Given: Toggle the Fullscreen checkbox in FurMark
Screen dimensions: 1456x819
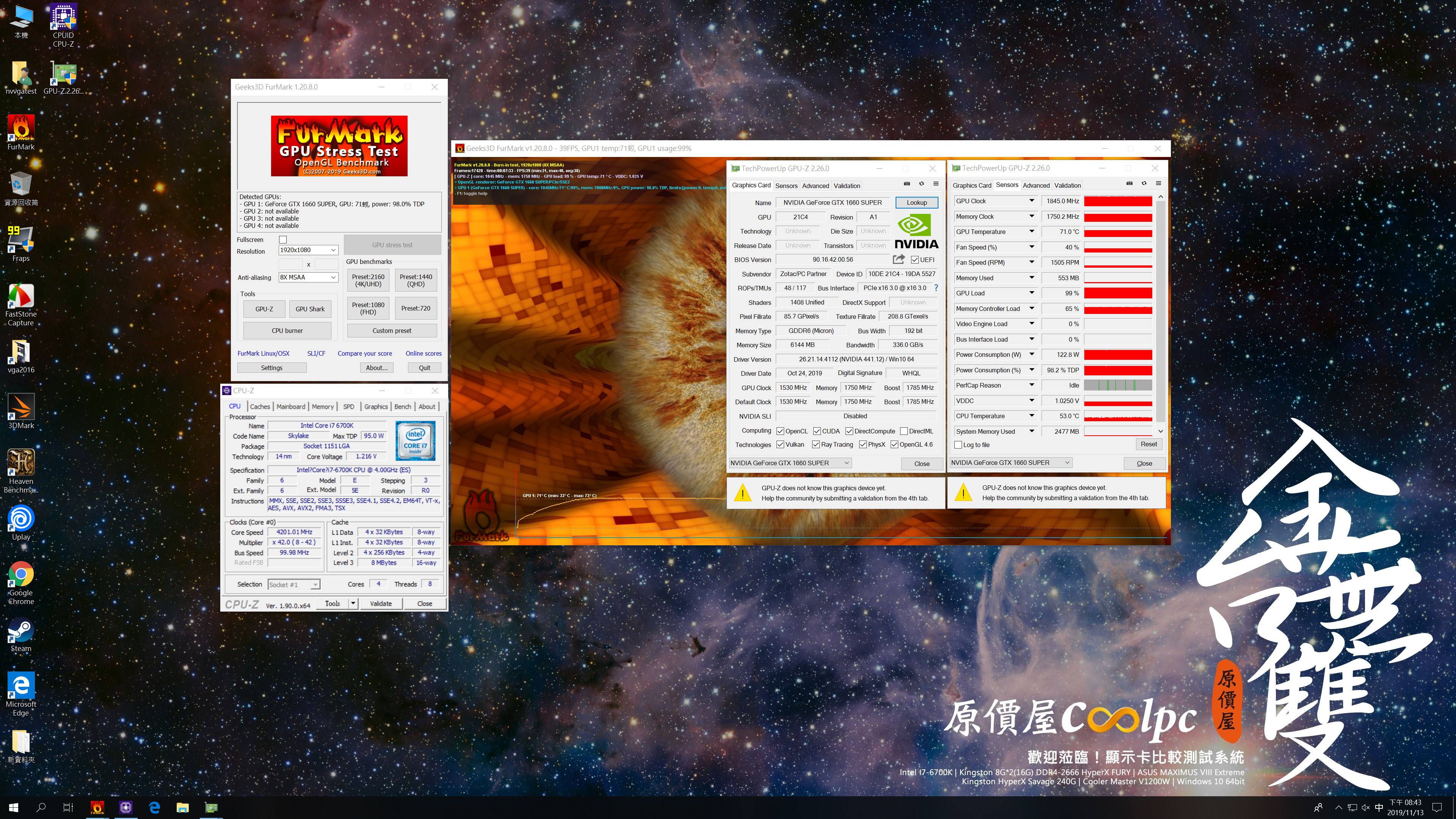Looking at the screenshot, I should pos(283,240).
